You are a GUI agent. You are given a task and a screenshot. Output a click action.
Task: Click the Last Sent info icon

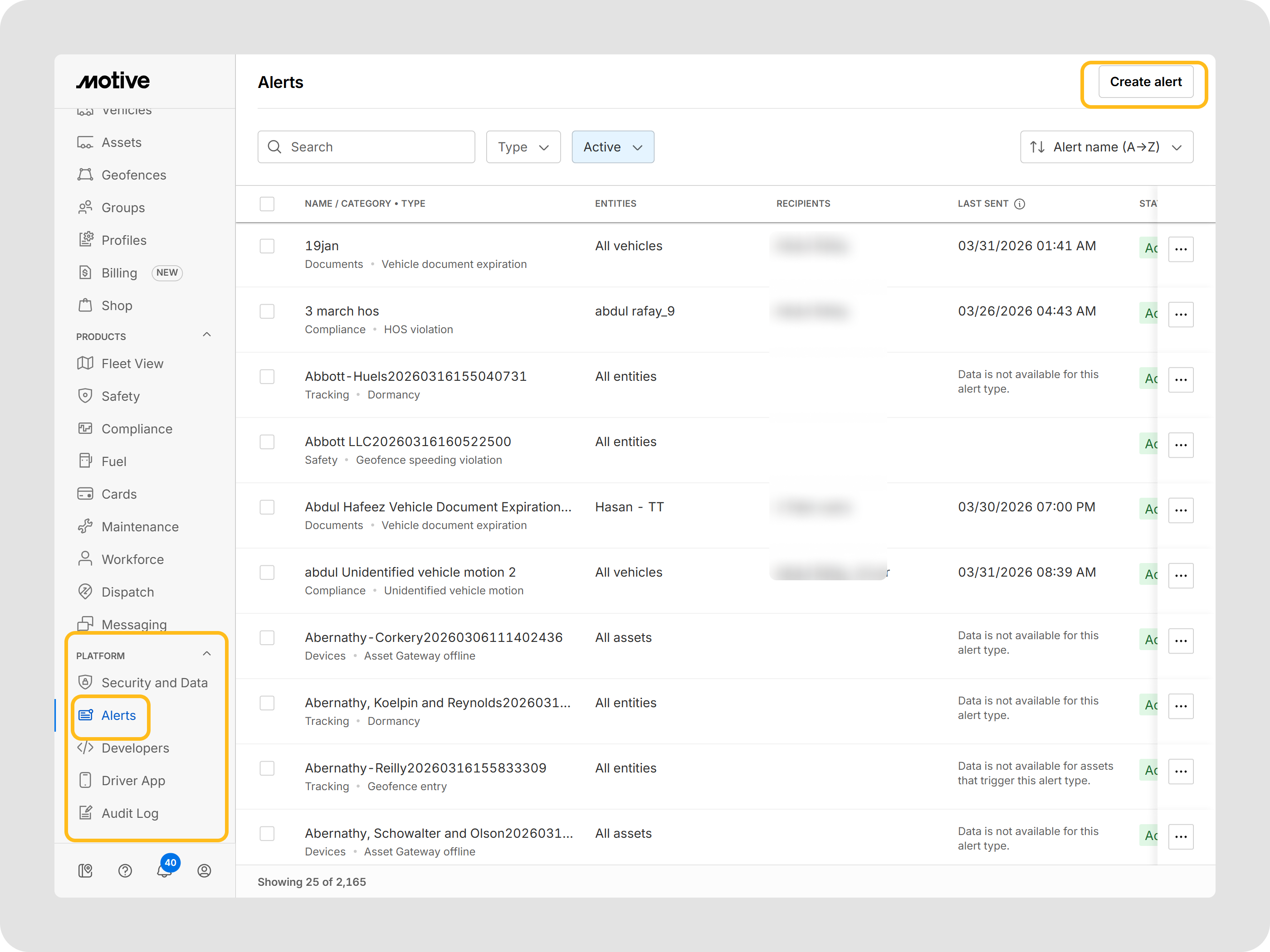point(1020,204)
